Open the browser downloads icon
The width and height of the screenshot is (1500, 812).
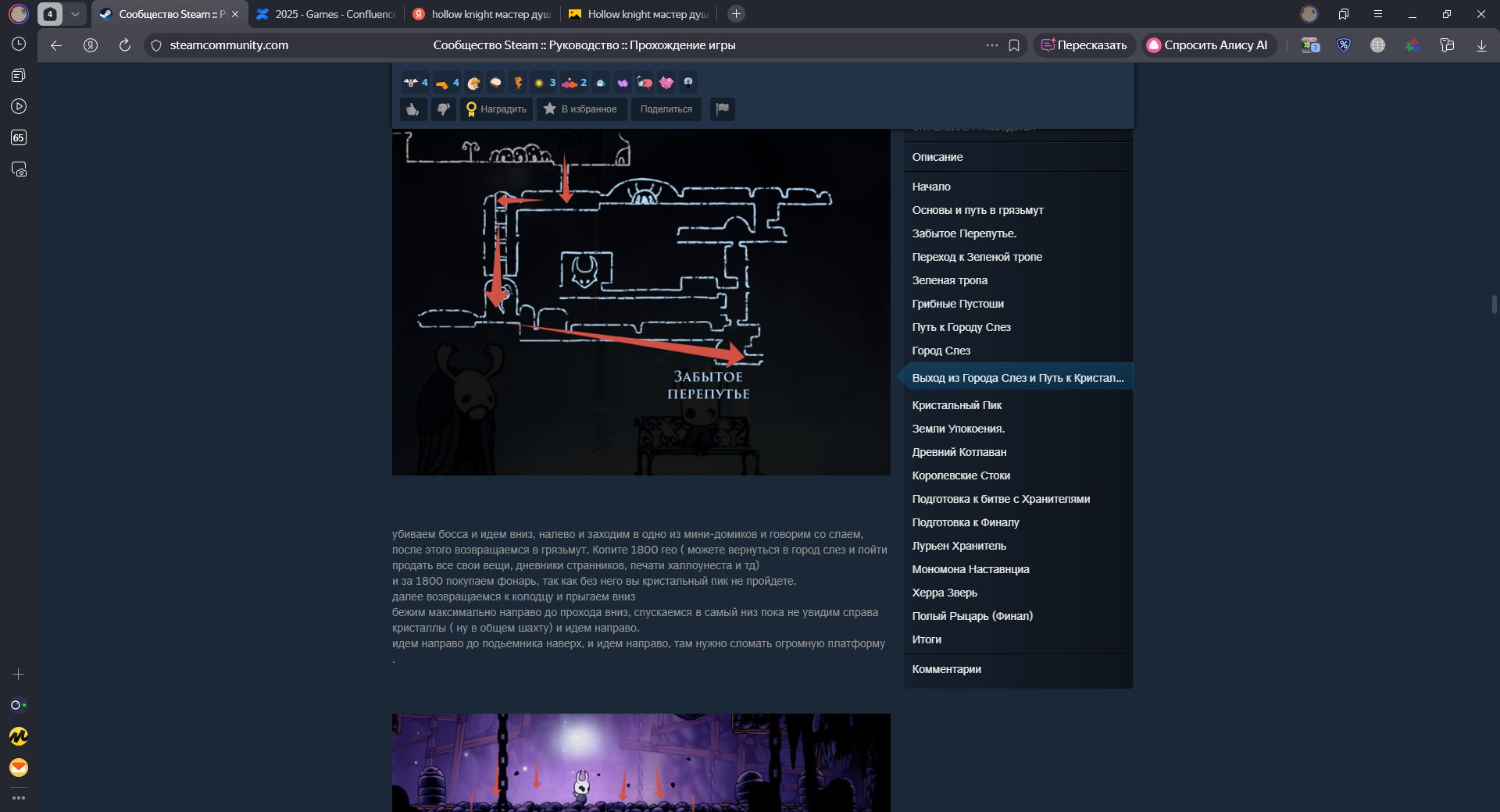pyautogui.click(x=1481, y=45)
